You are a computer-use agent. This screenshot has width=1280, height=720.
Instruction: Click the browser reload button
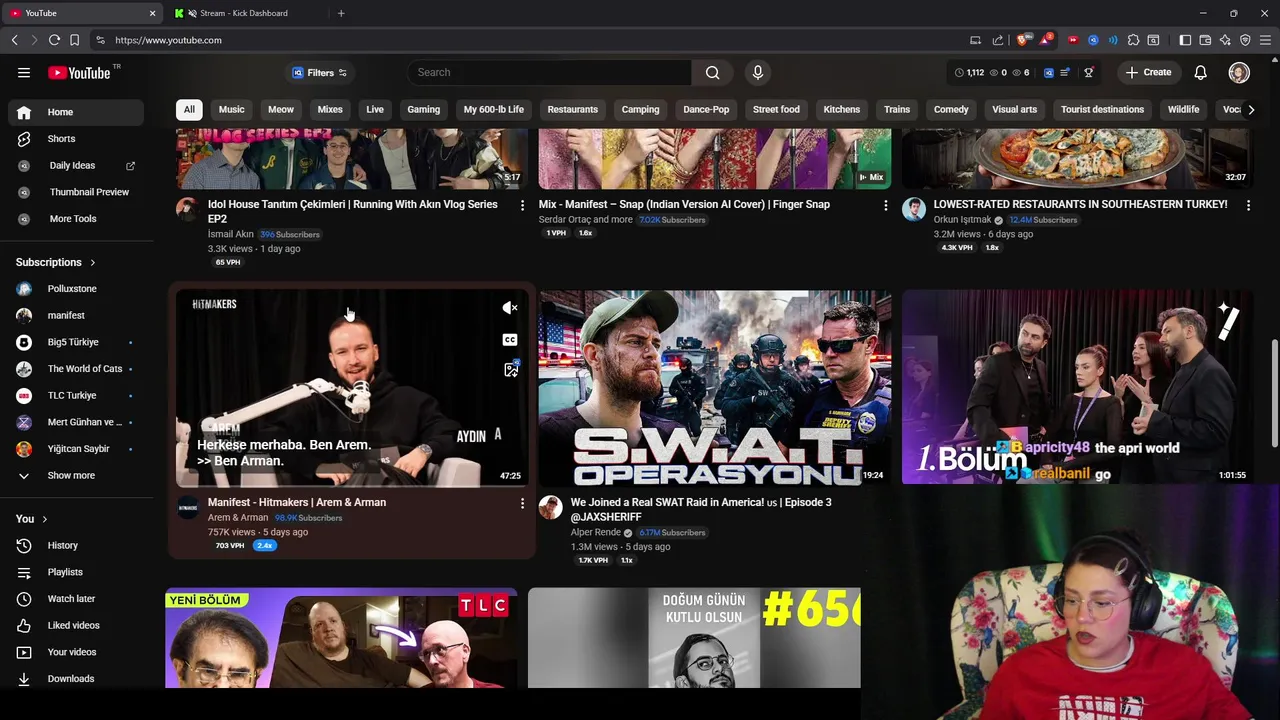pos(54,40)
